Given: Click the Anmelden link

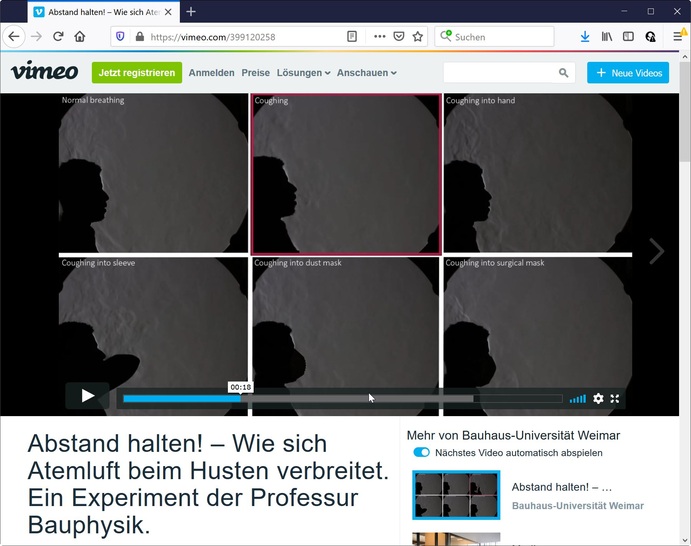Looking at the screenshot, I should coord(211,73).
